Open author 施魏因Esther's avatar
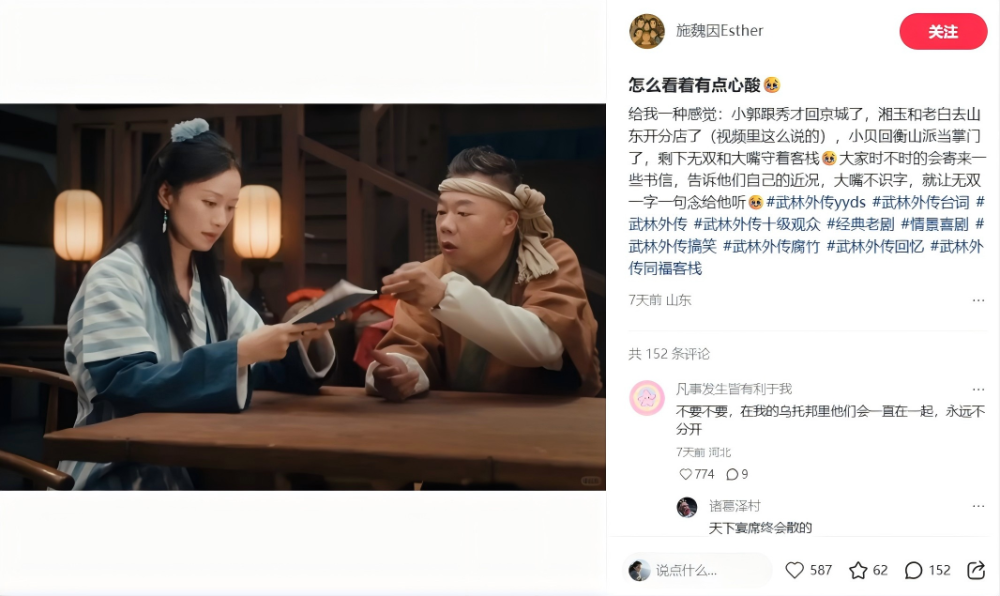The height and width of the screenshot is (596, 1000). point(647,31)
